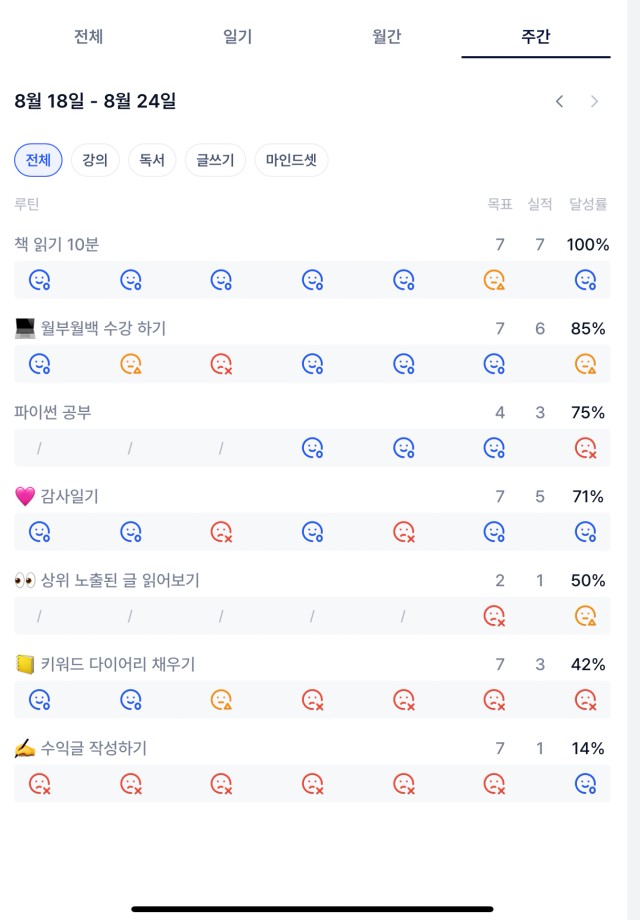Image resolution: width=640 pixels, height=920 pixels.
Task: Open the 파이썬 공부 routine title
Action: pos(53,412)
